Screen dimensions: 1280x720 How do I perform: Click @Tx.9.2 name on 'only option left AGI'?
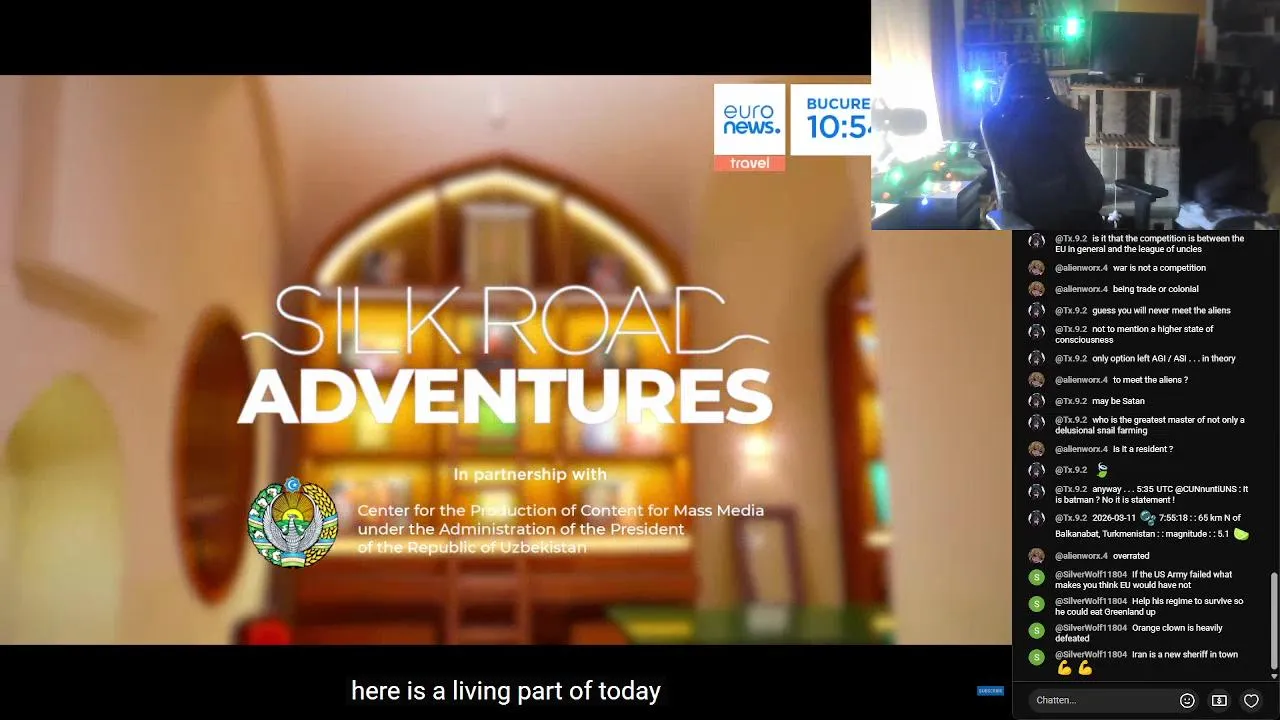1071,358
